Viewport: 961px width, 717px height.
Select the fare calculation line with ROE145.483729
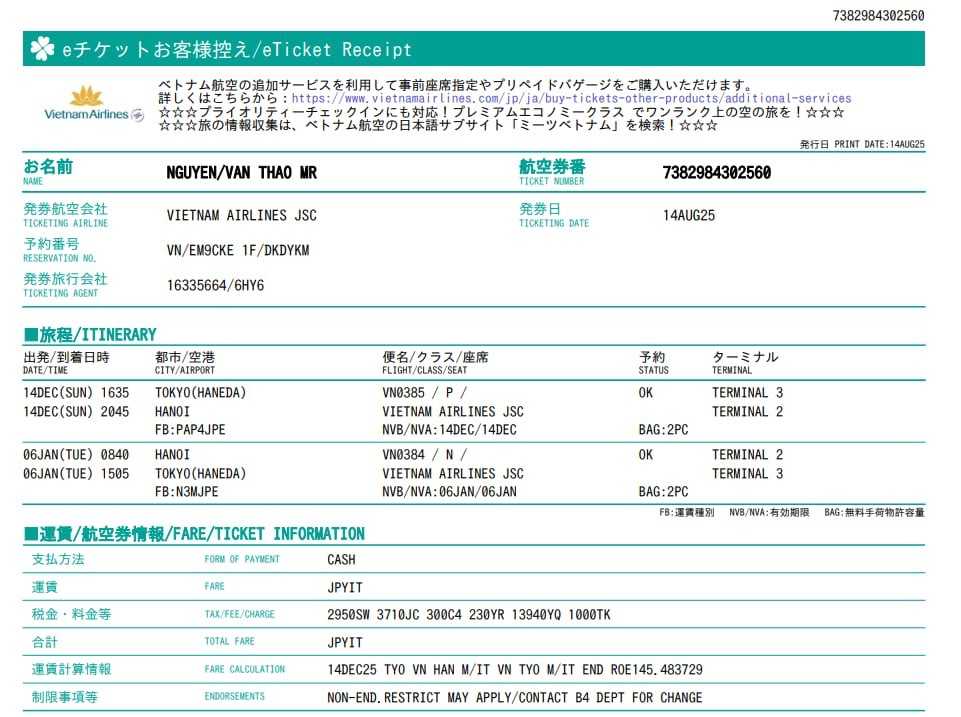coord(514,670)
